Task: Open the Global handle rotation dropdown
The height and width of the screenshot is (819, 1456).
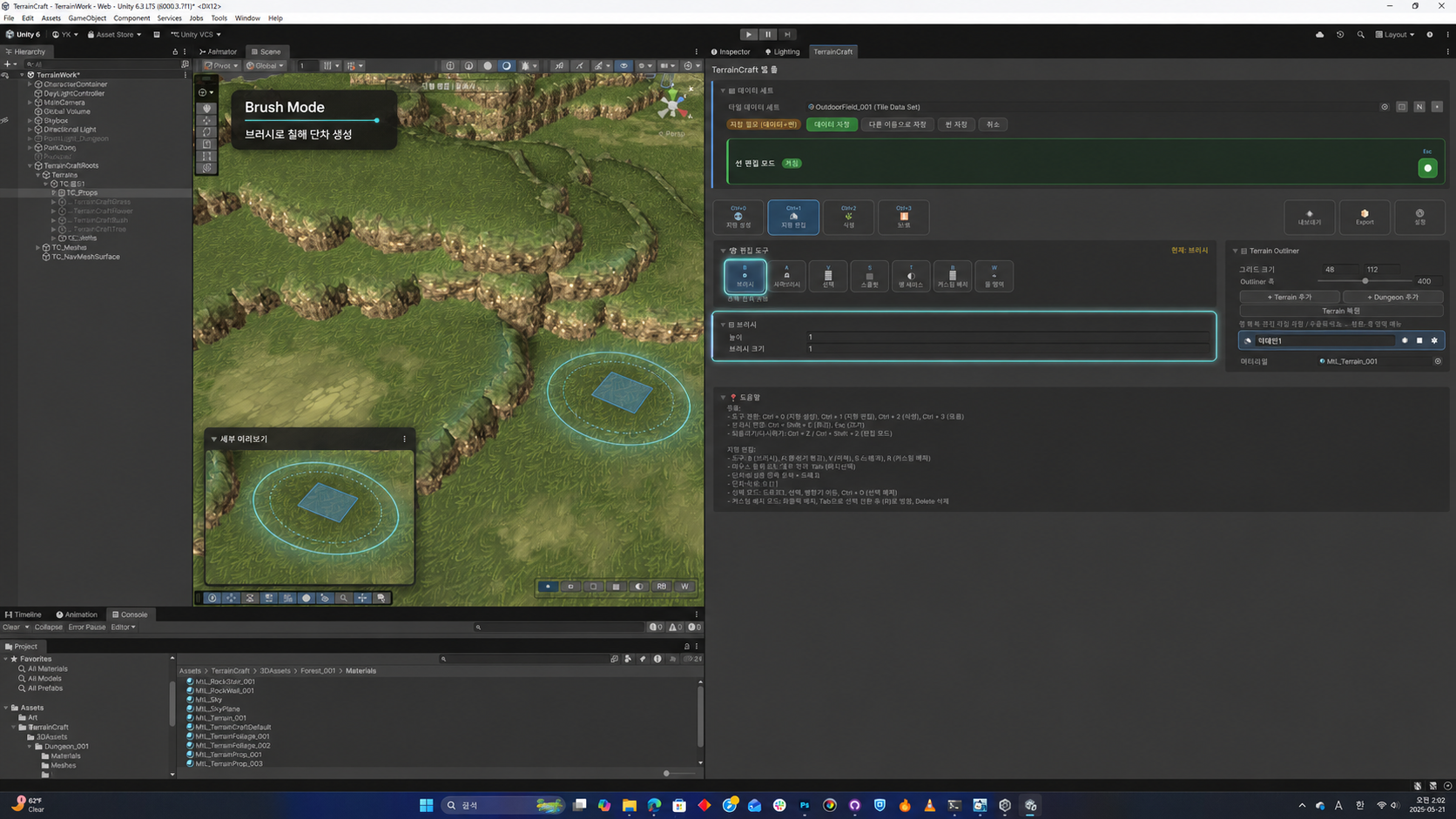Action: (x=265, y=65)
